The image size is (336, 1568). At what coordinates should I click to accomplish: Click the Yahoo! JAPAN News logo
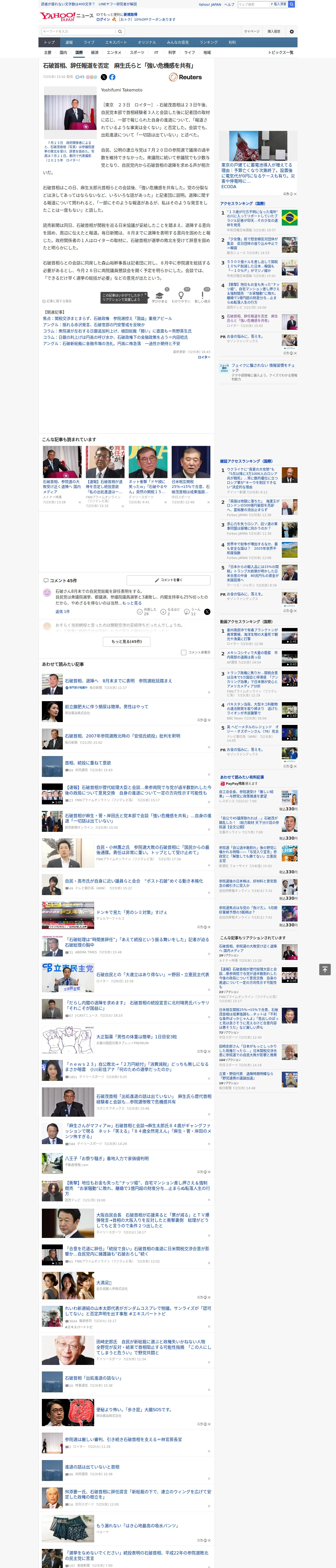(x=67, y=16)
